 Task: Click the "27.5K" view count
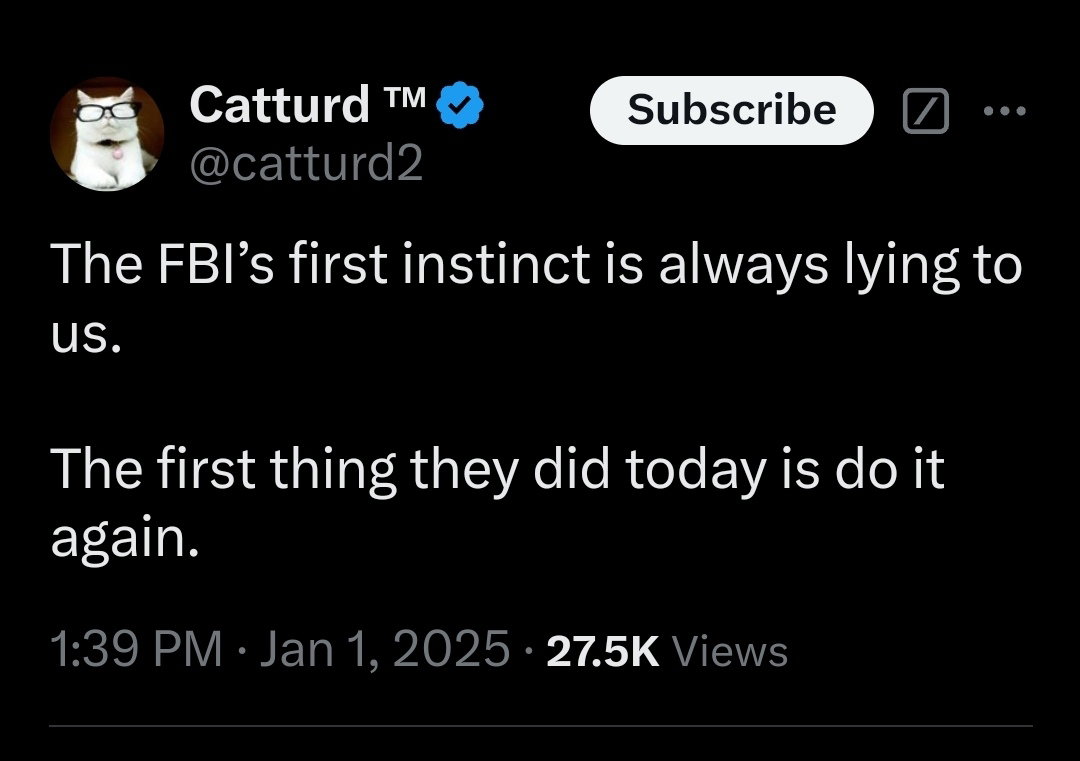point(595,652)
